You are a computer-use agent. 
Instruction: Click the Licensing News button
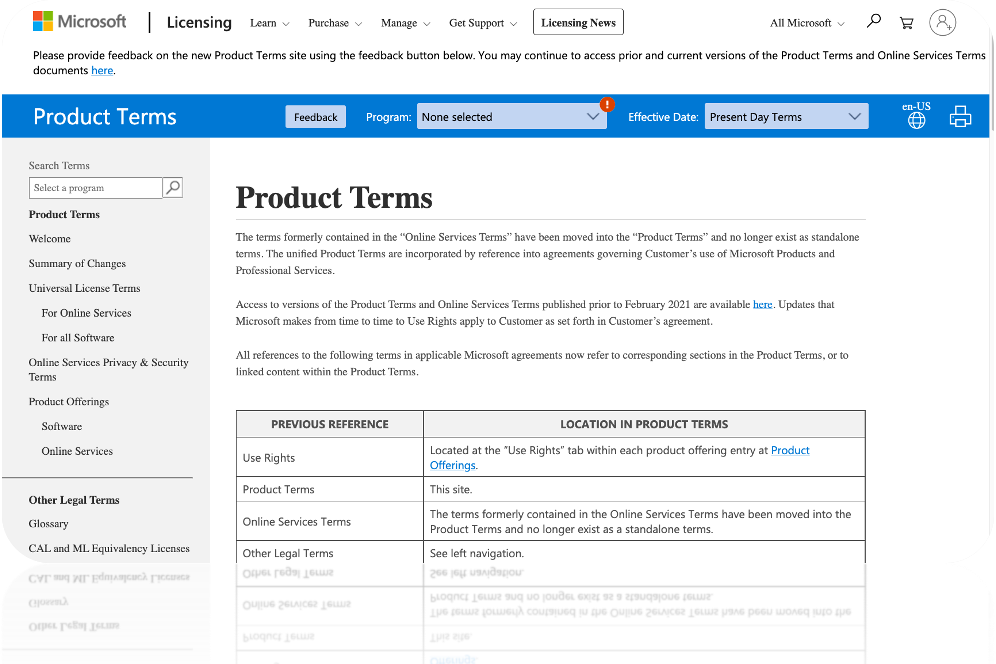point(578,22)
